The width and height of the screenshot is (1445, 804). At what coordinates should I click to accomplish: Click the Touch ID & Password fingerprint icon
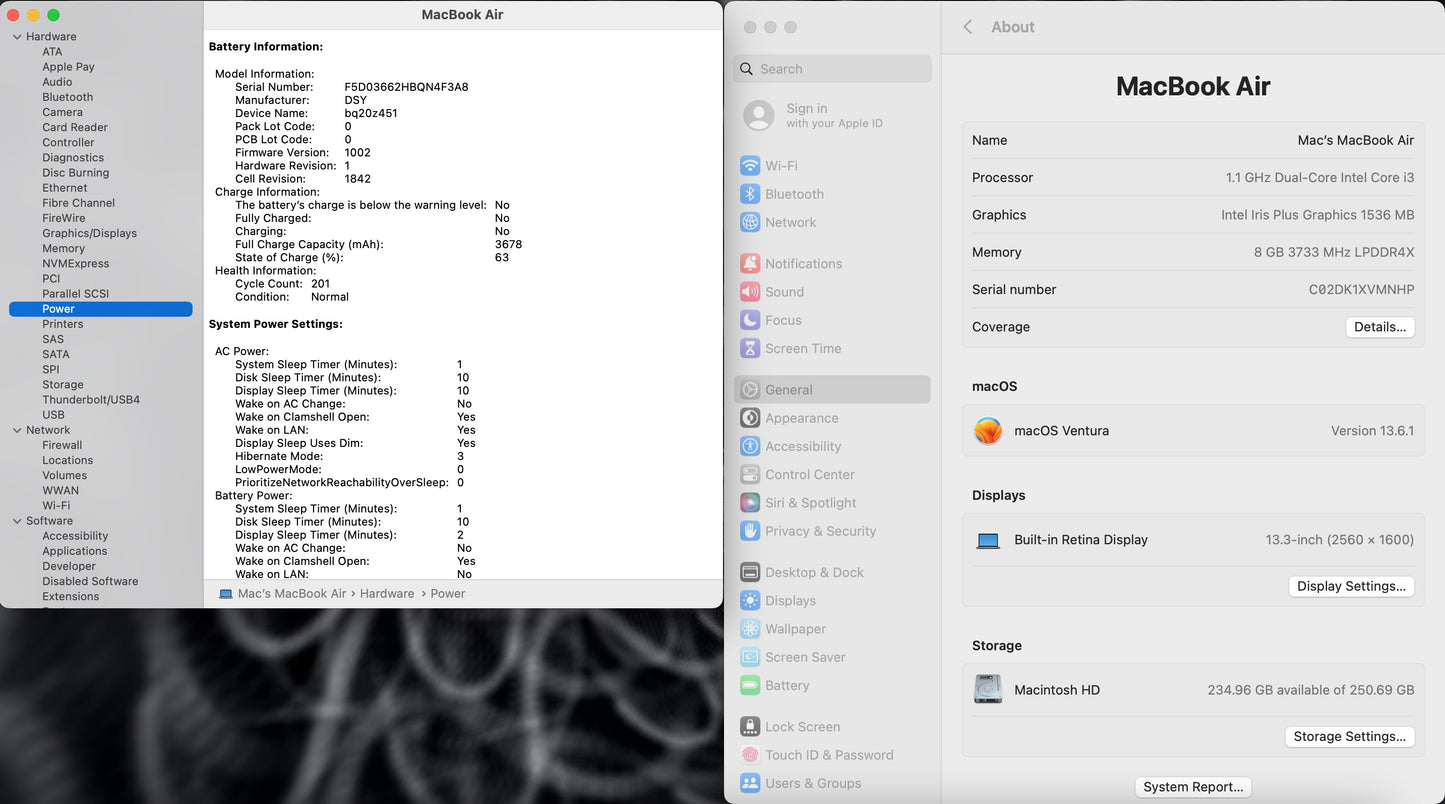click(x=750, y=755)
